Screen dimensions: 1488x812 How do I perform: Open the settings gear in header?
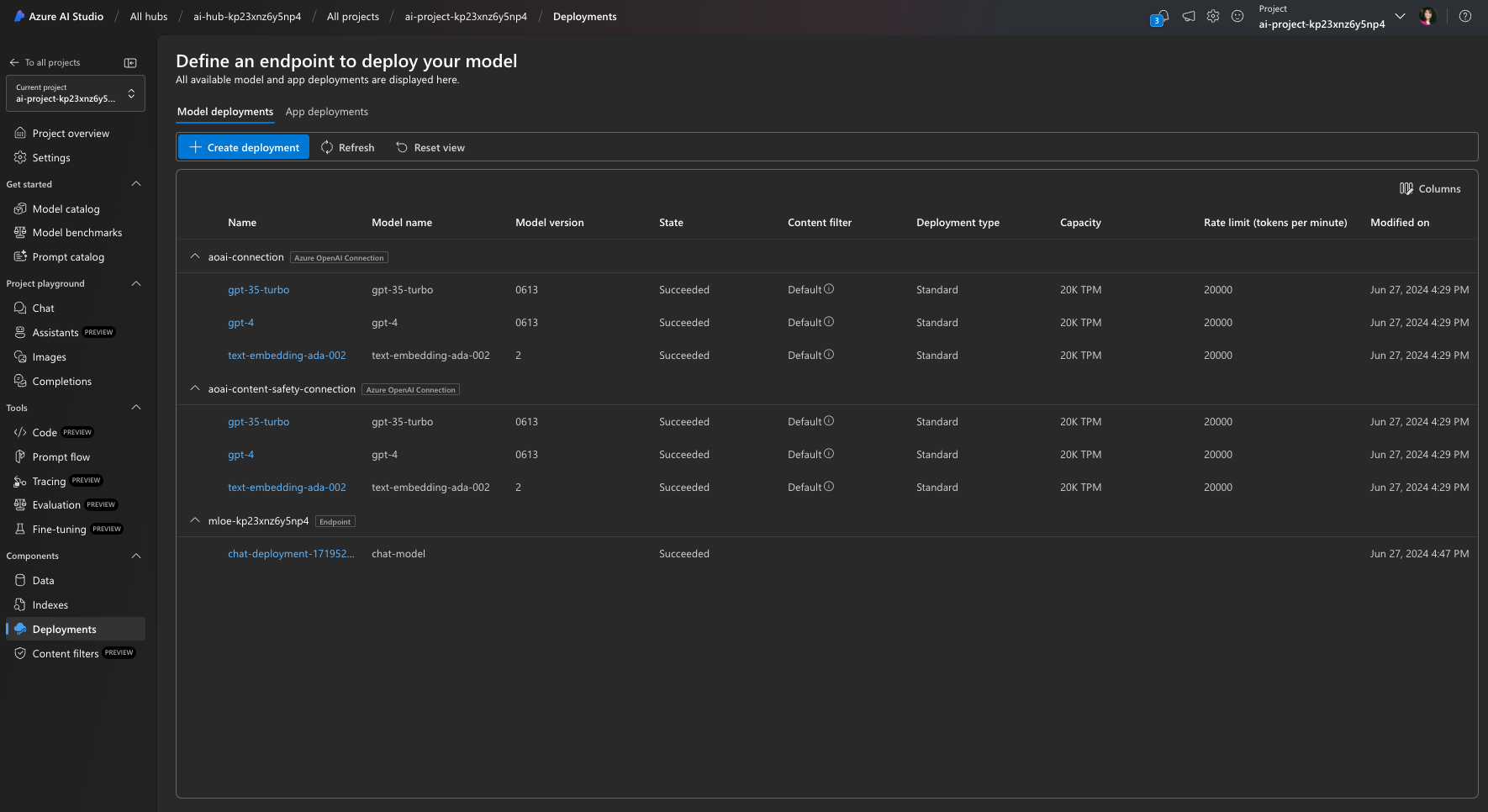(1213, 16)
